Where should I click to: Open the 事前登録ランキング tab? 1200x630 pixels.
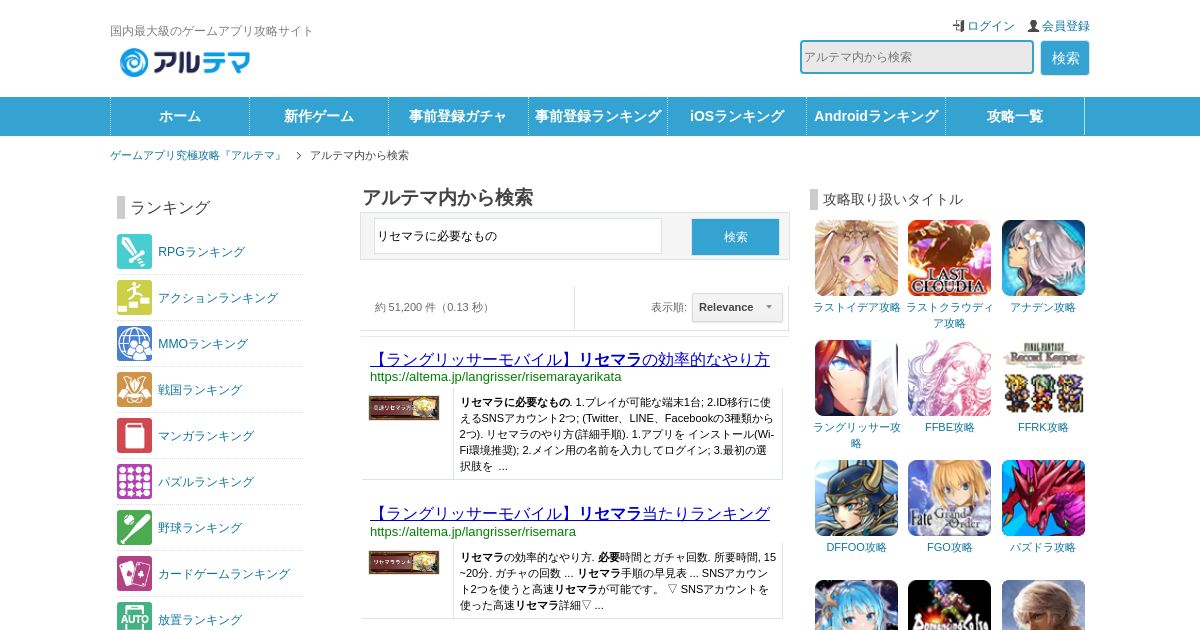pyautogui.click(x=598, y=116)
